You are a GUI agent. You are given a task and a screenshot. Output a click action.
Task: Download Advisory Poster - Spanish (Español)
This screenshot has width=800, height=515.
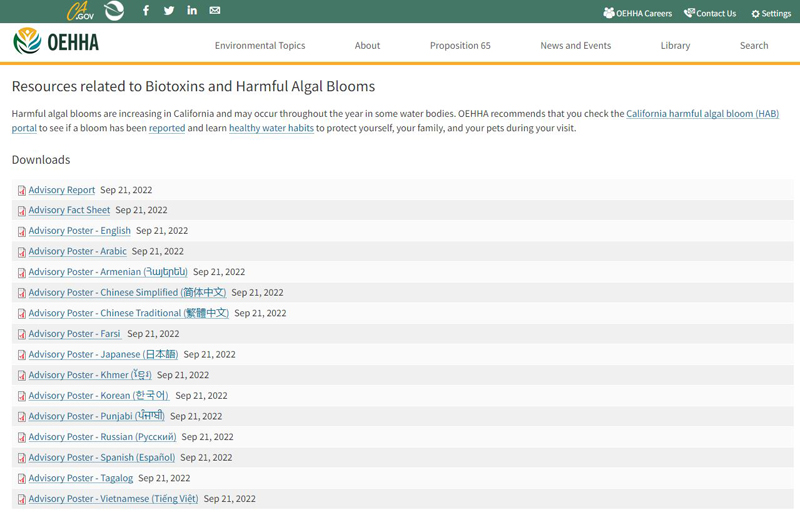tap(102, 457)
